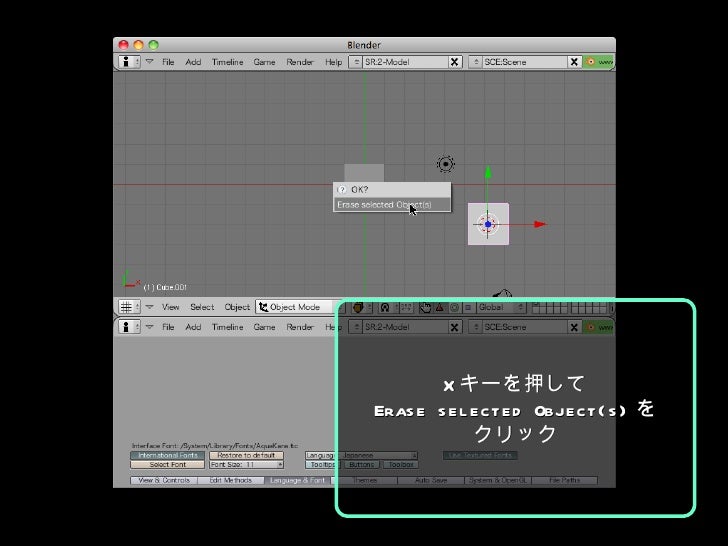Adjust Font Size: 11 number field
This screenshot has width=728, height=546.
click(247, 464)
